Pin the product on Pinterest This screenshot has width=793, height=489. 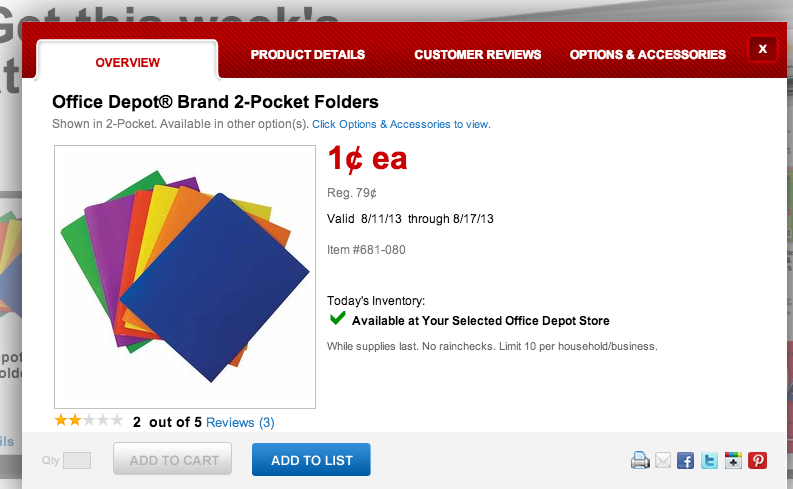758,460
